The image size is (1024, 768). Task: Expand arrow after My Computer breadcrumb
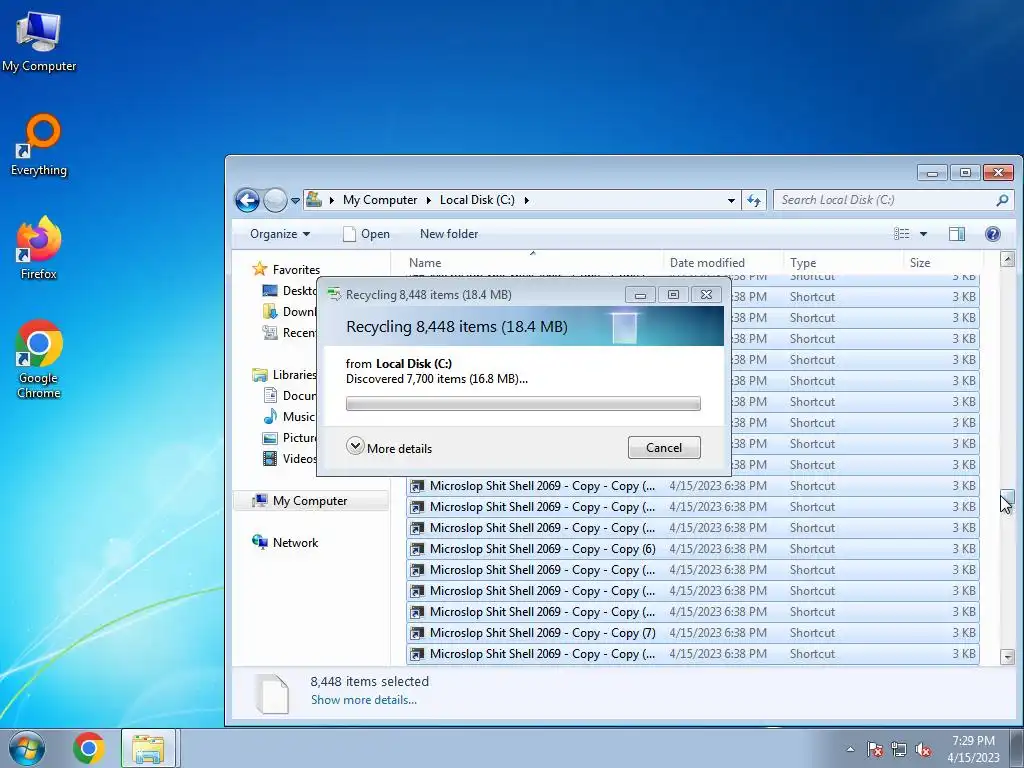tap(428, 200)
